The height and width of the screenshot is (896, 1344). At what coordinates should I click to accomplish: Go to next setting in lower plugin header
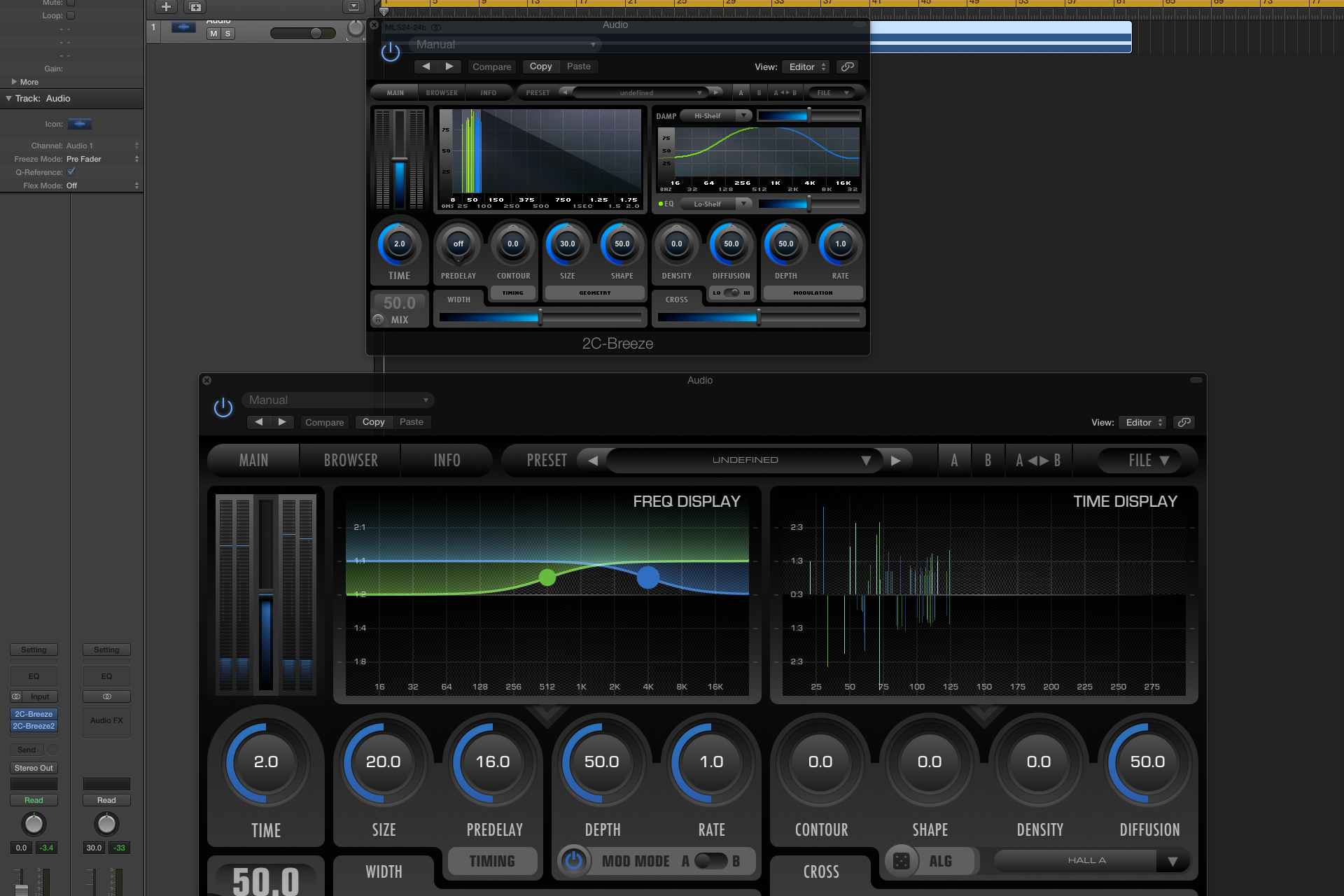[282, 422]
